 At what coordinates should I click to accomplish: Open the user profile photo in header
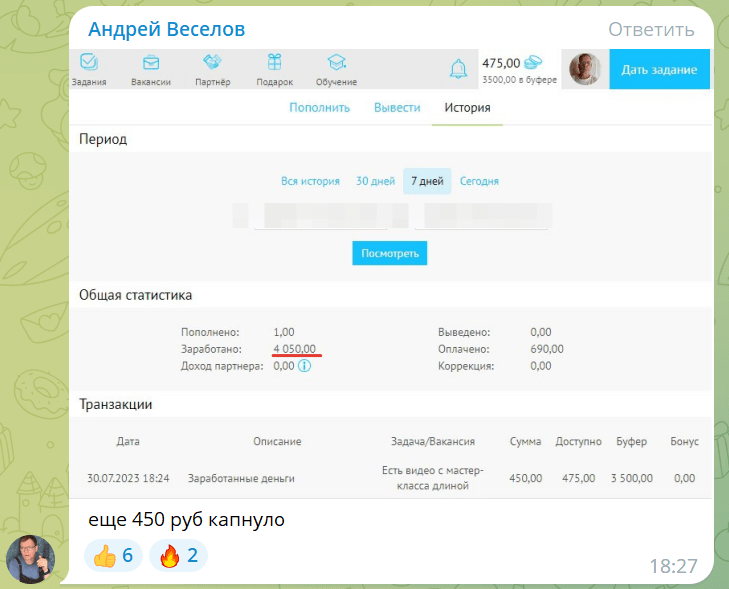585,69
